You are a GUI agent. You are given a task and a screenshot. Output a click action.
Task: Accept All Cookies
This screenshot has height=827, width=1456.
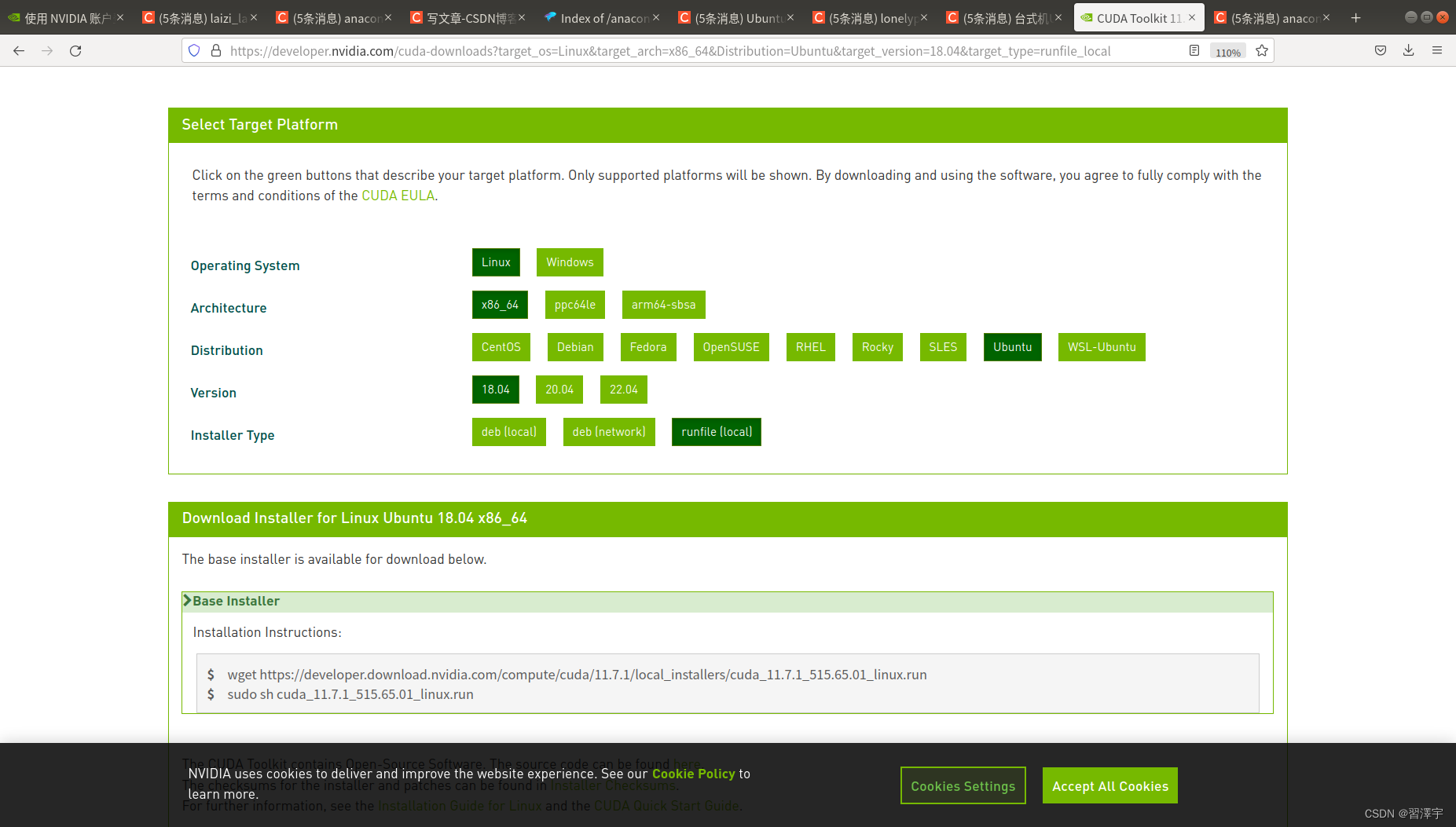coord(1109,785)
